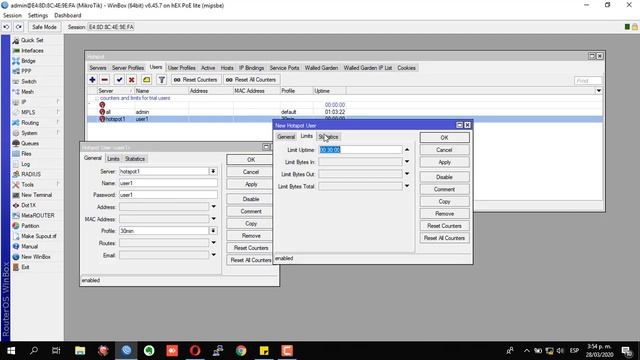Image resolution: width=640 pixels, height=360 pixels.
Task: Open Partition in the sidebar
Action: pos(30,226)
